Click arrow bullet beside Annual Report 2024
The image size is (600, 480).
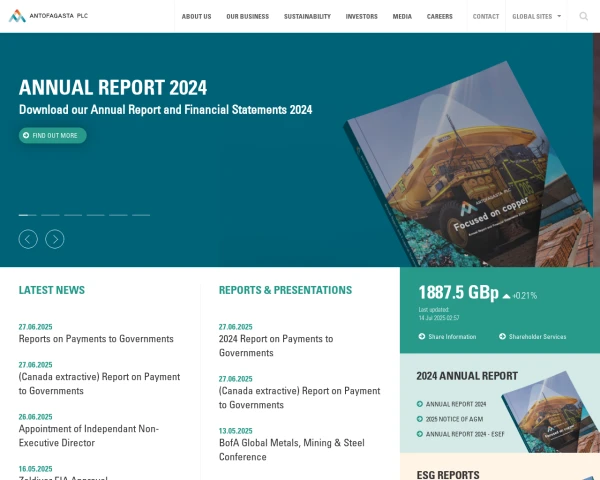click(x=420, y=404)
